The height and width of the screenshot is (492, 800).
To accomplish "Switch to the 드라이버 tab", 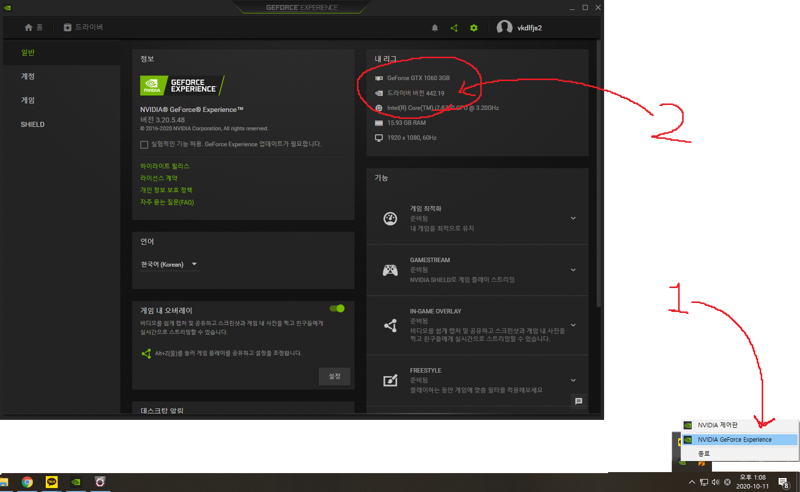I will click(83, 27).
